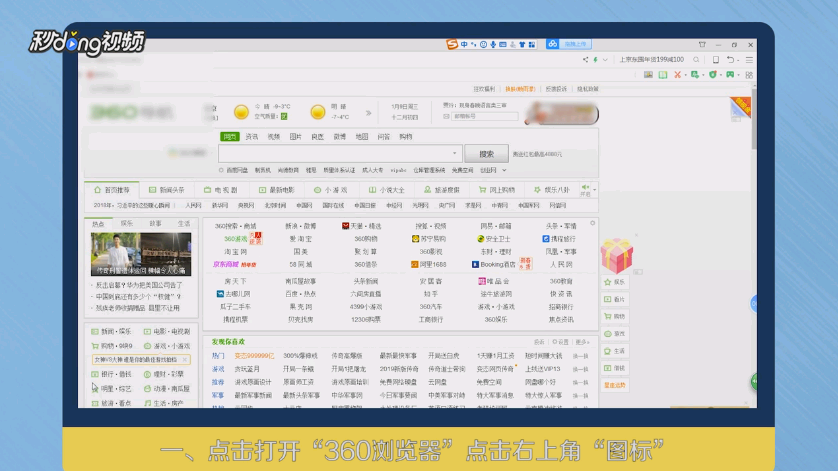Click the green sound button at right edge

point(754,381)
